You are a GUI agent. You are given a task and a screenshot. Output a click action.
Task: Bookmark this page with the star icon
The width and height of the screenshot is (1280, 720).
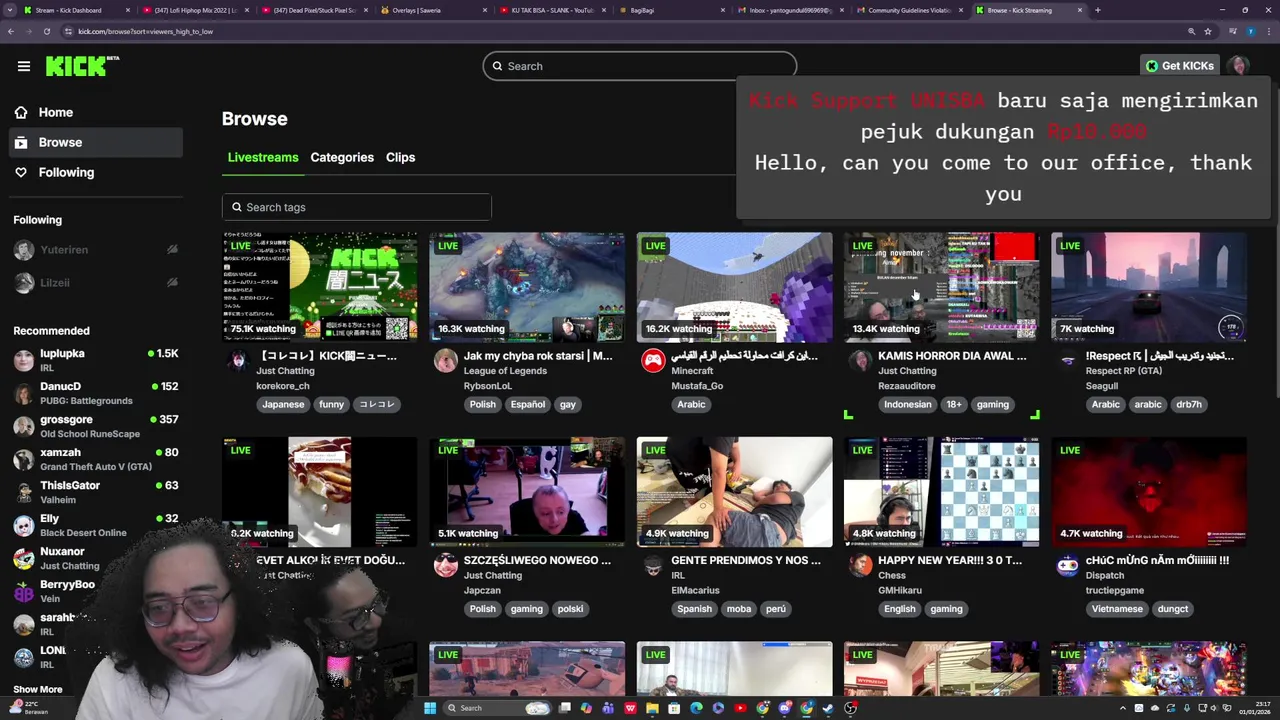point(1208,31)
